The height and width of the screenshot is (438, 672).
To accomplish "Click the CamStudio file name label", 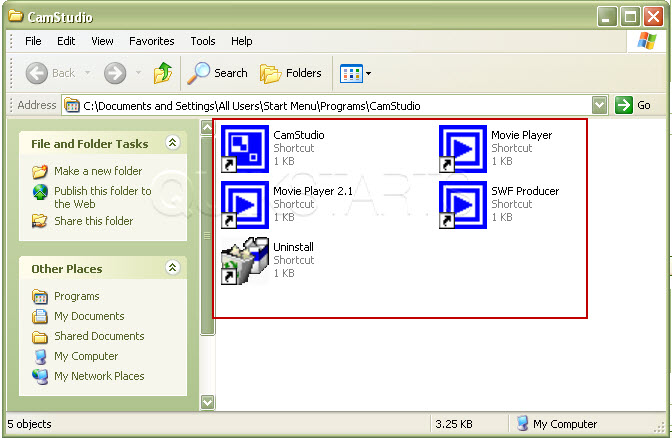I will tap(299, 135).
